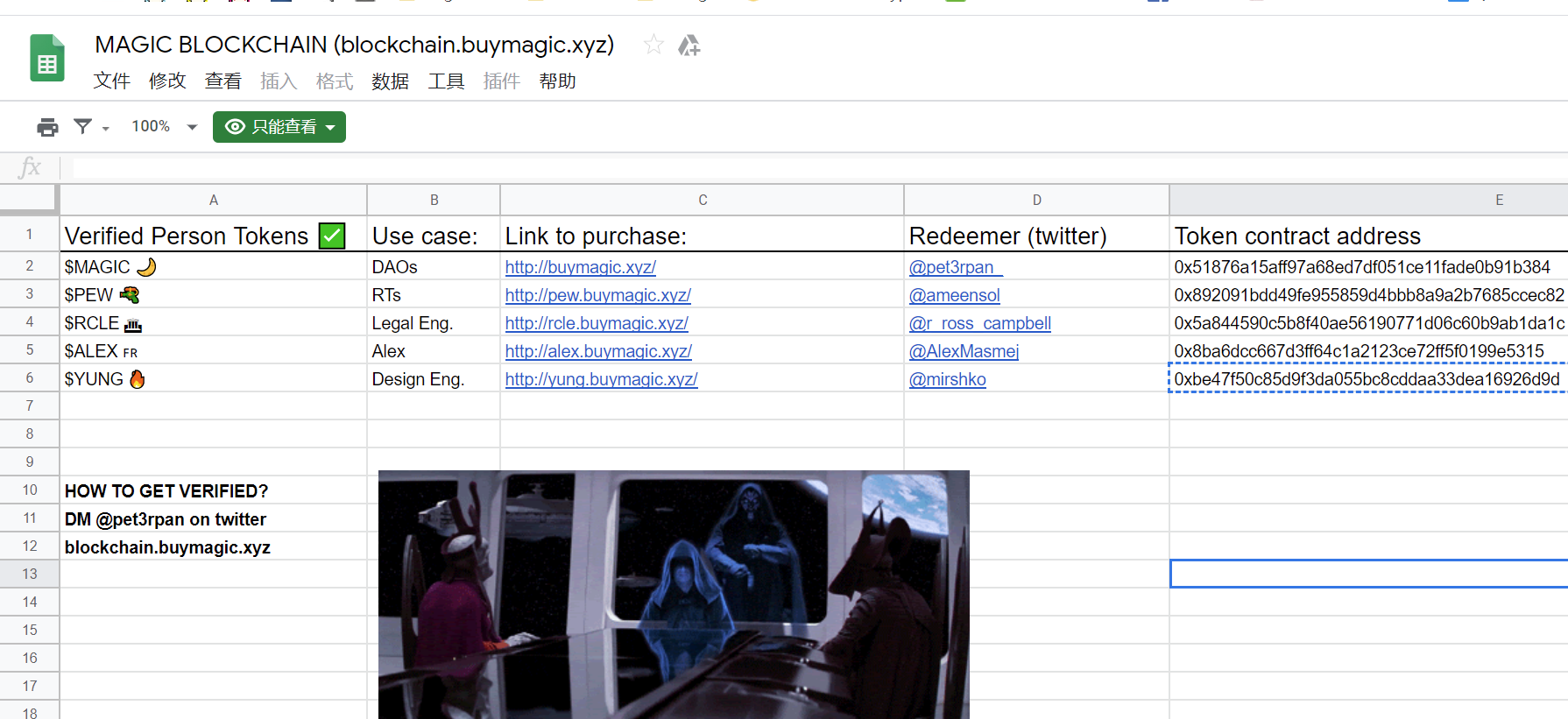
Task: Open the @pet3rpan_ twitter link
Action: tap(956, 267)
